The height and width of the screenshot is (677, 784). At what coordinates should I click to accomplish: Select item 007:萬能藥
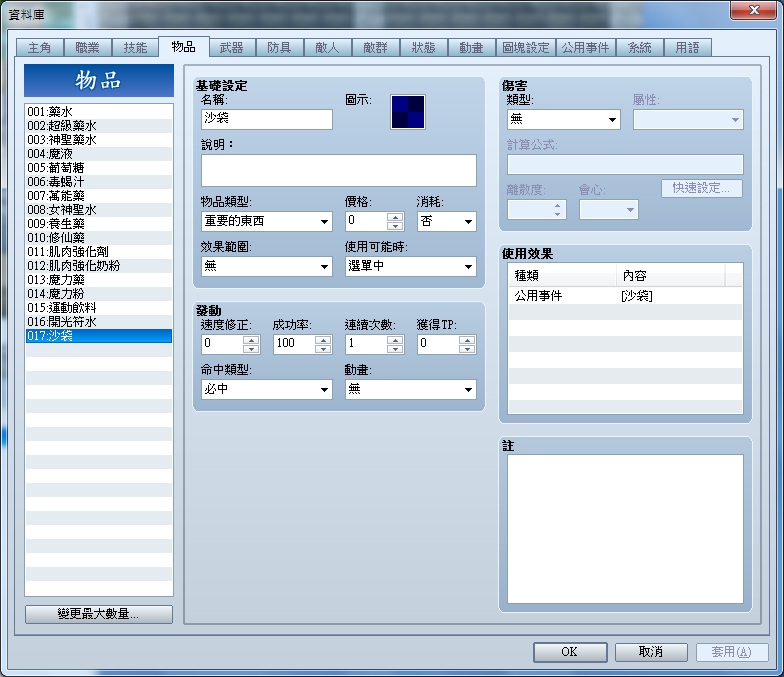(x=99, y=196)
